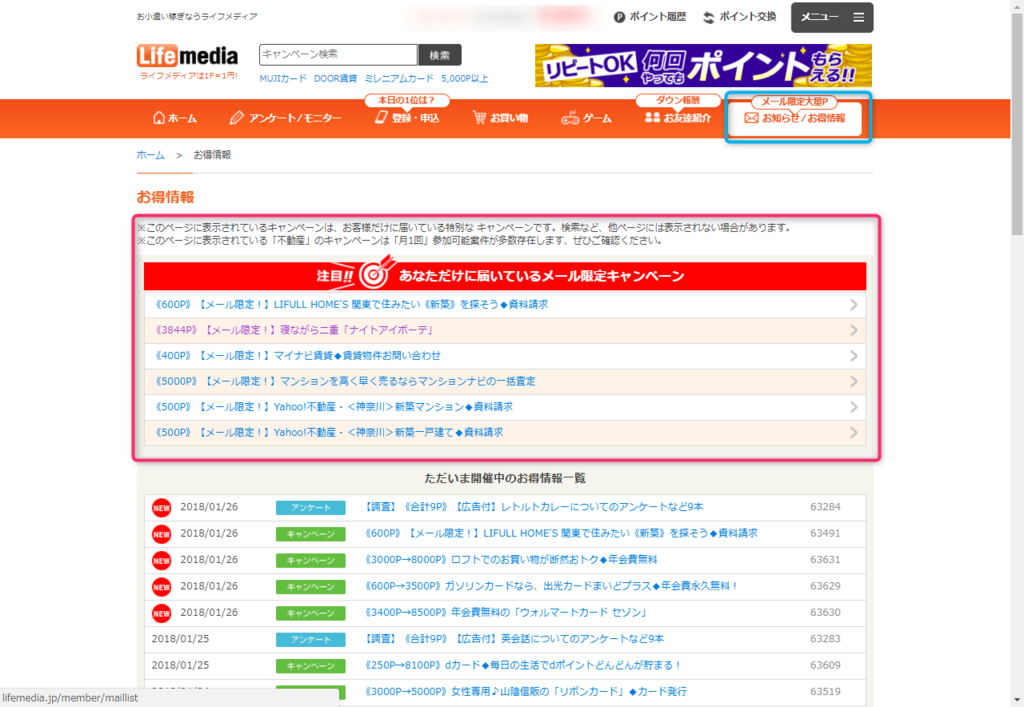Open the chevron on LIFULL HOME'S campaign row

(x=854, y=305)
